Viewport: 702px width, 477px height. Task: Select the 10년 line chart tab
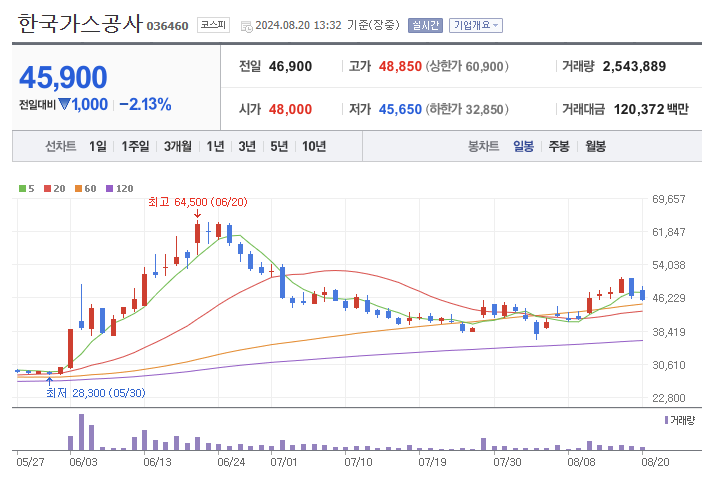[314, 146]
